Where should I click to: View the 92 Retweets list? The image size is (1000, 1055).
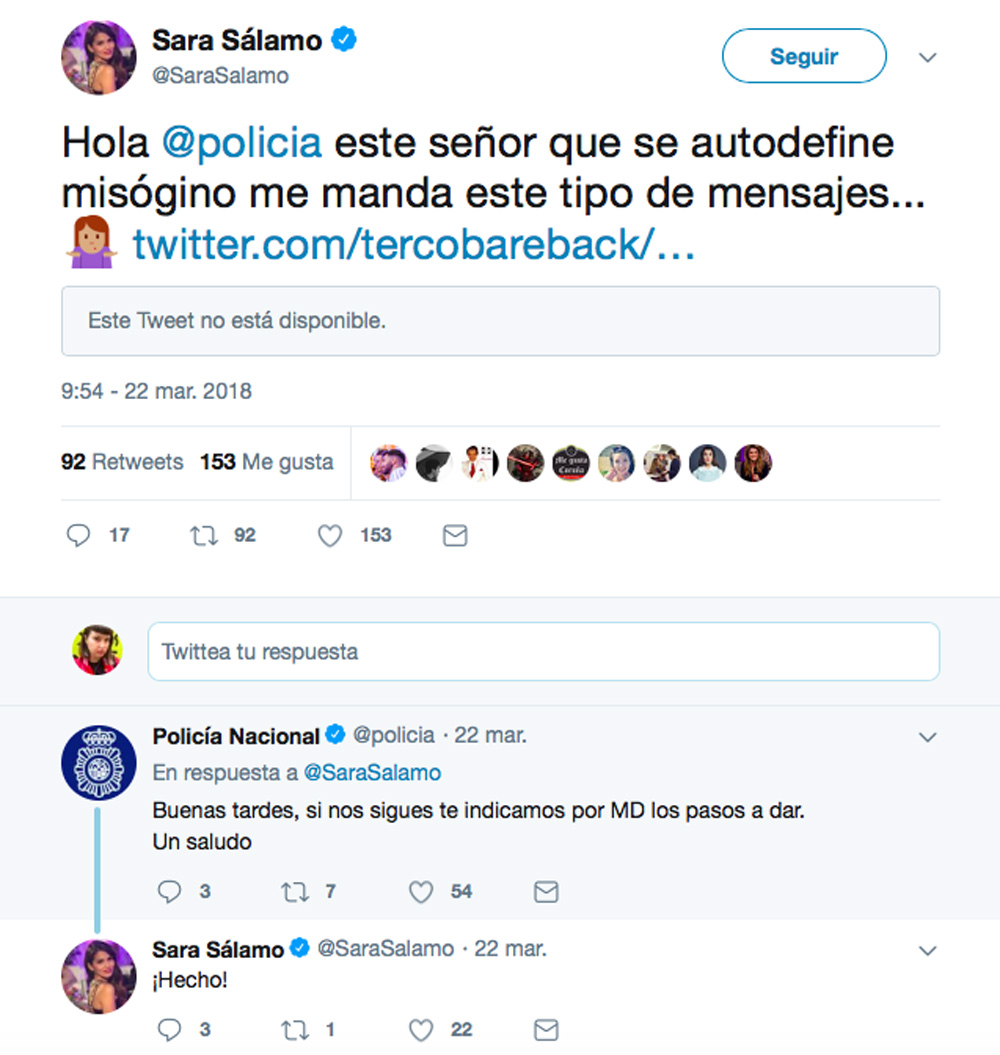122,462
